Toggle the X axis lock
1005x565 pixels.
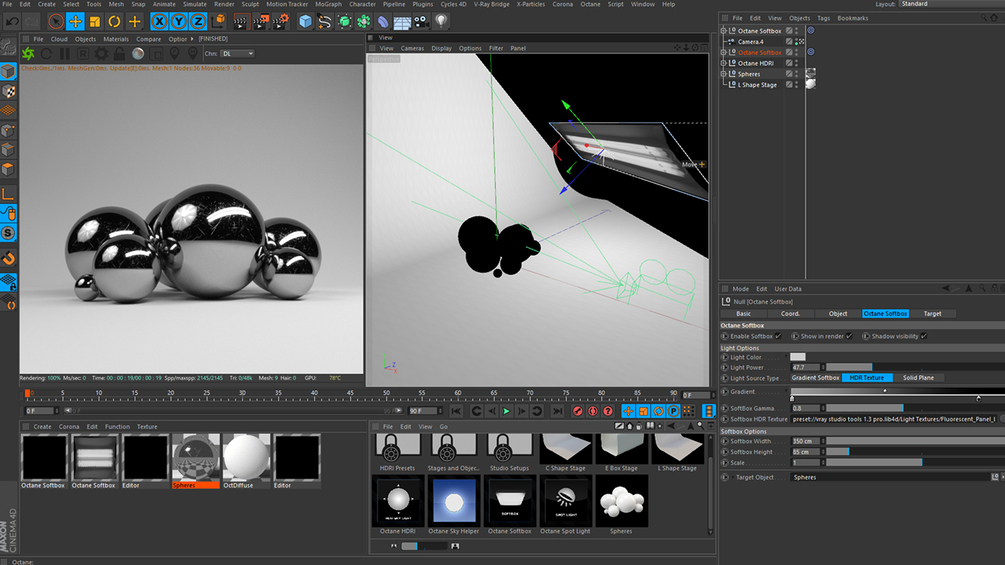pos(159,22)
